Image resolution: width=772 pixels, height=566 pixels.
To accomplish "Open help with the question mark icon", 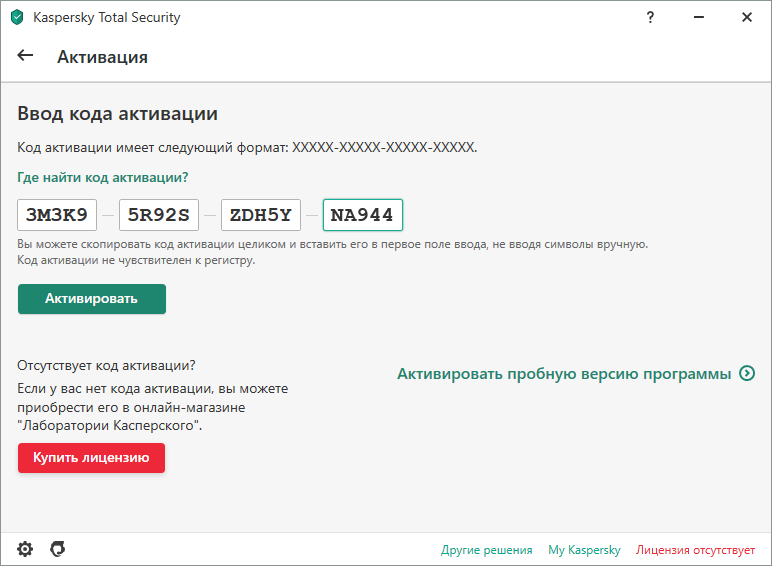I will click(x=652, y=17).
